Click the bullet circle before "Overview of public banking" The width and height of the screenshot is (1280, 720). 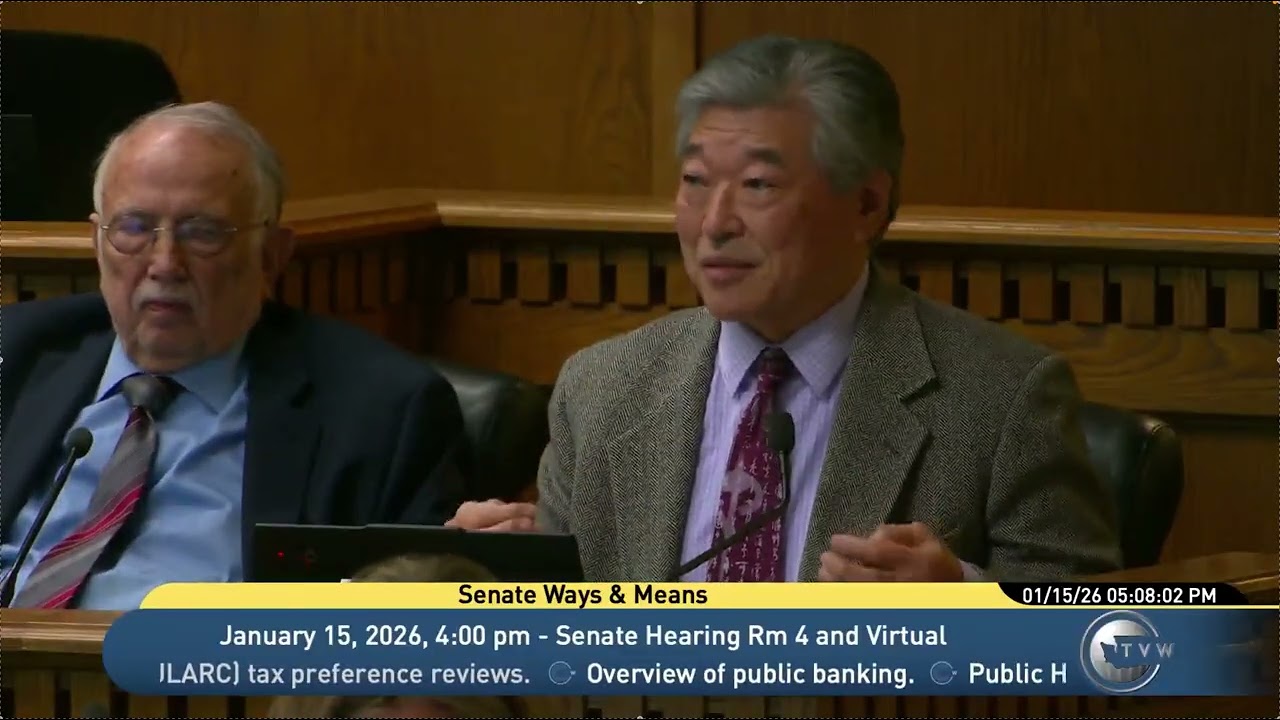[x=561, y=674]
